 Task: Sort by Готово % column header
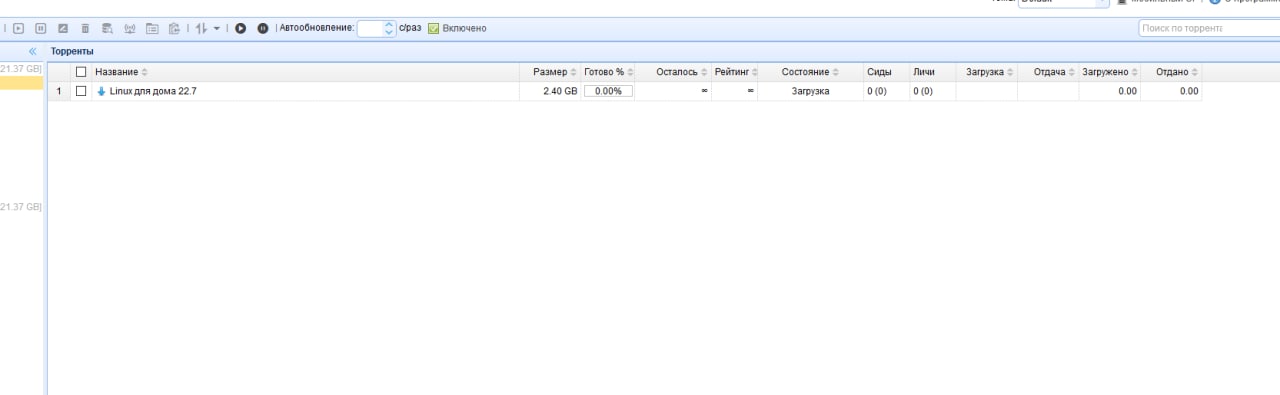click(608, 72)
